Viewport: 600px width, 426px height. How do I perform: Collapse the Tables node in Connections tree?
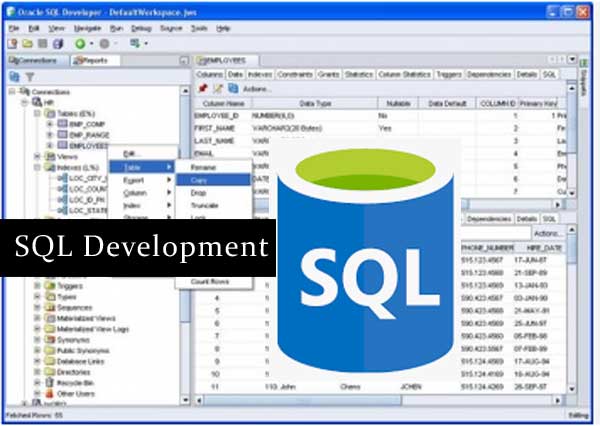point(38,113)
